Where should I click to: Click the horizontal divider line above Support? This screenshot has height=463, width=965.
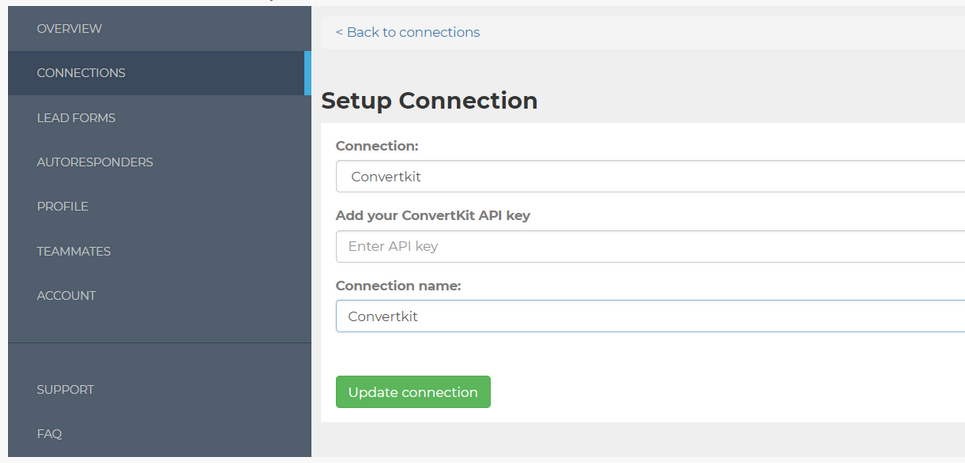[160, 343]
